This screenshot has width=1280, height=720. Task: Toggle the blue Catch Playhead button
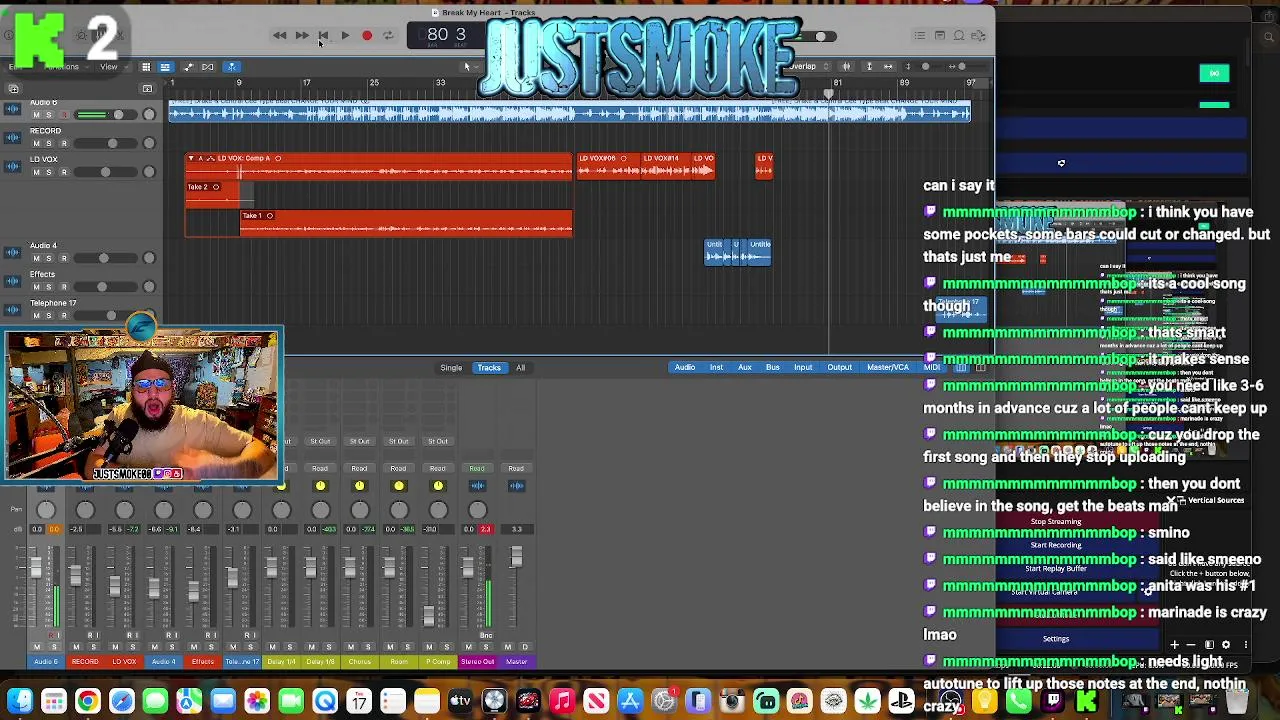pyautogui.click(x=231, y=67)
